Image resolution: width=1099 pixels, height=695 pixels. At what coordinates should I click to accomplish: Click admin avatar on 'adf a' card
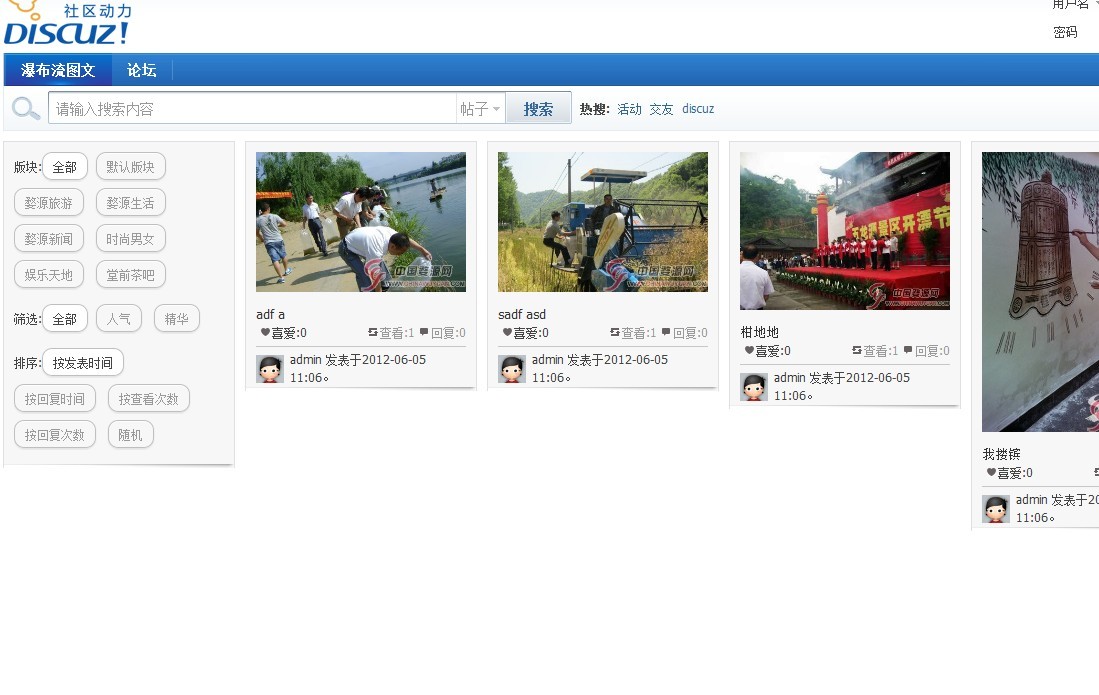tap(270, 369)
